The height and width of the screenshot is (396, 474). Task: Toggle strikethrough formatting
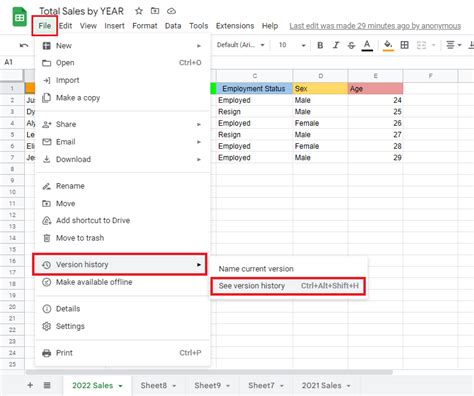(x=351, y=45)
